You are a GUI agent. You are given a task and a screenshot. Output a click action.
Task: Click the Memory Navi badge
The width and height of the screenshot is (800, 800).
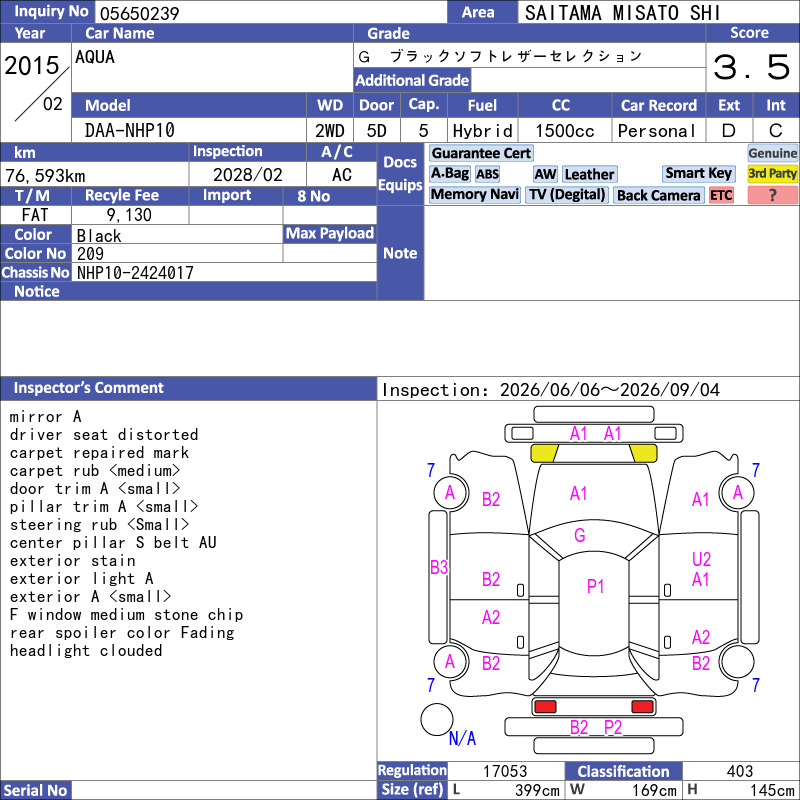pyautogui.click(x=474, y=194)
